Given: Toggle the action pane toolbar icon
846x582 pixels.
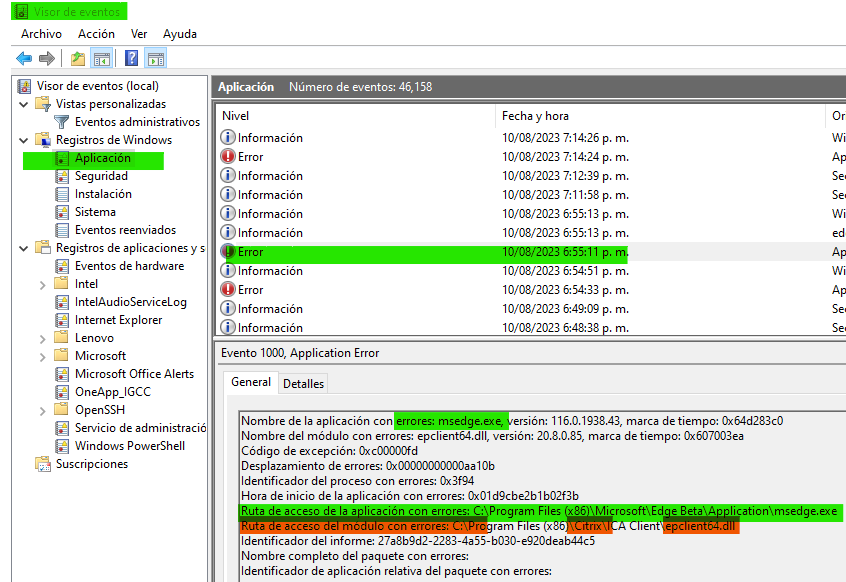Looking at the screenshot, I should point(156,58).
